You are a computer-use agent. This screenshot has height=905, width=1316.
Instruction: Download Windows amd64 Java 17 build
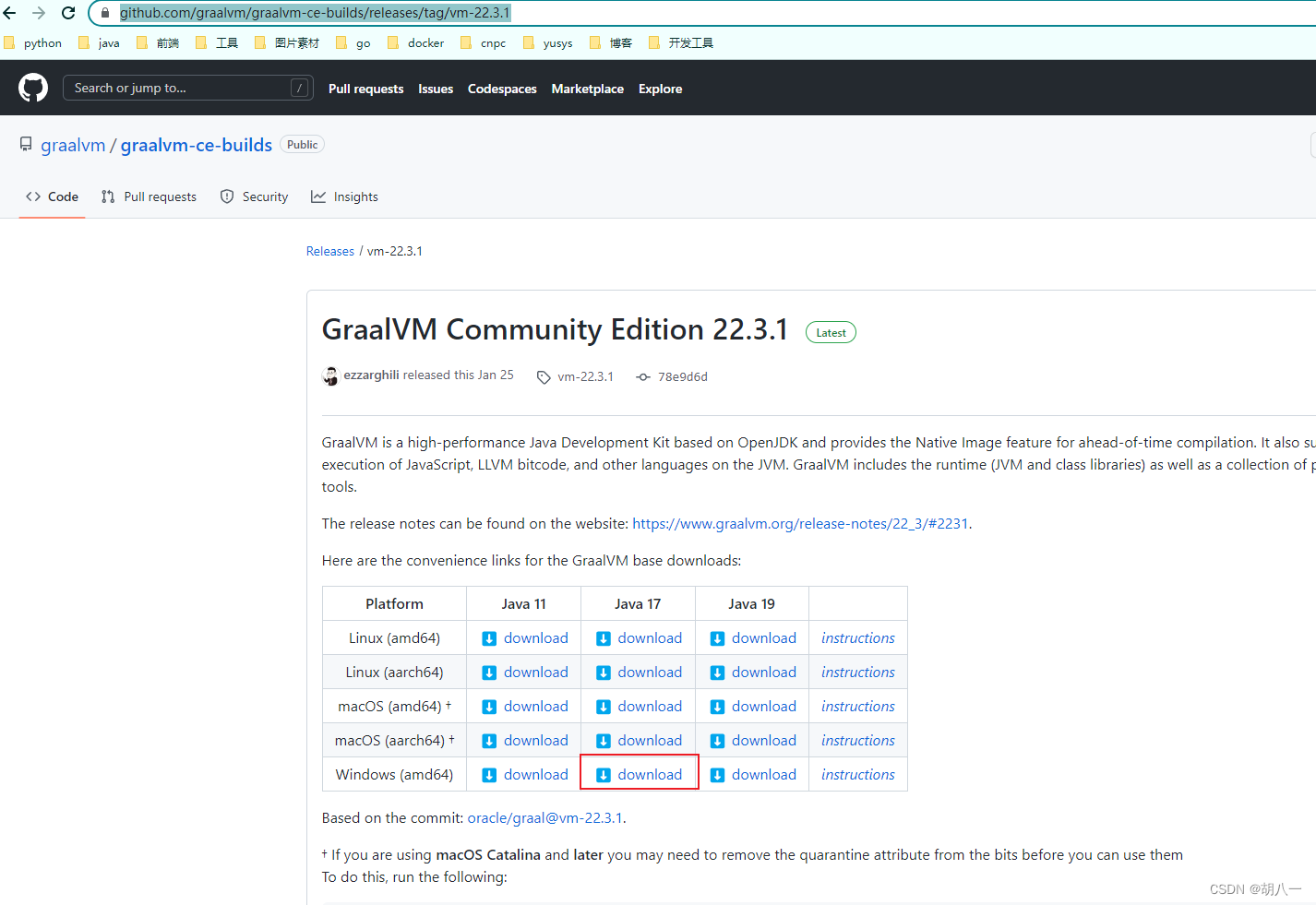(x=639, y=775)
